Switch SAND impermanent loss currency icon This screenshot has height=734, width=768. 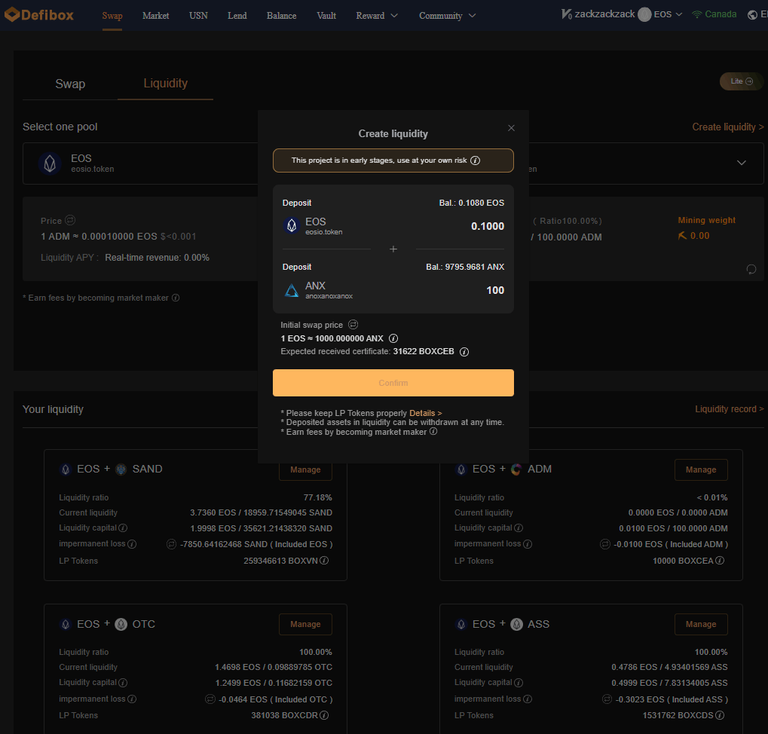(171, 544)
